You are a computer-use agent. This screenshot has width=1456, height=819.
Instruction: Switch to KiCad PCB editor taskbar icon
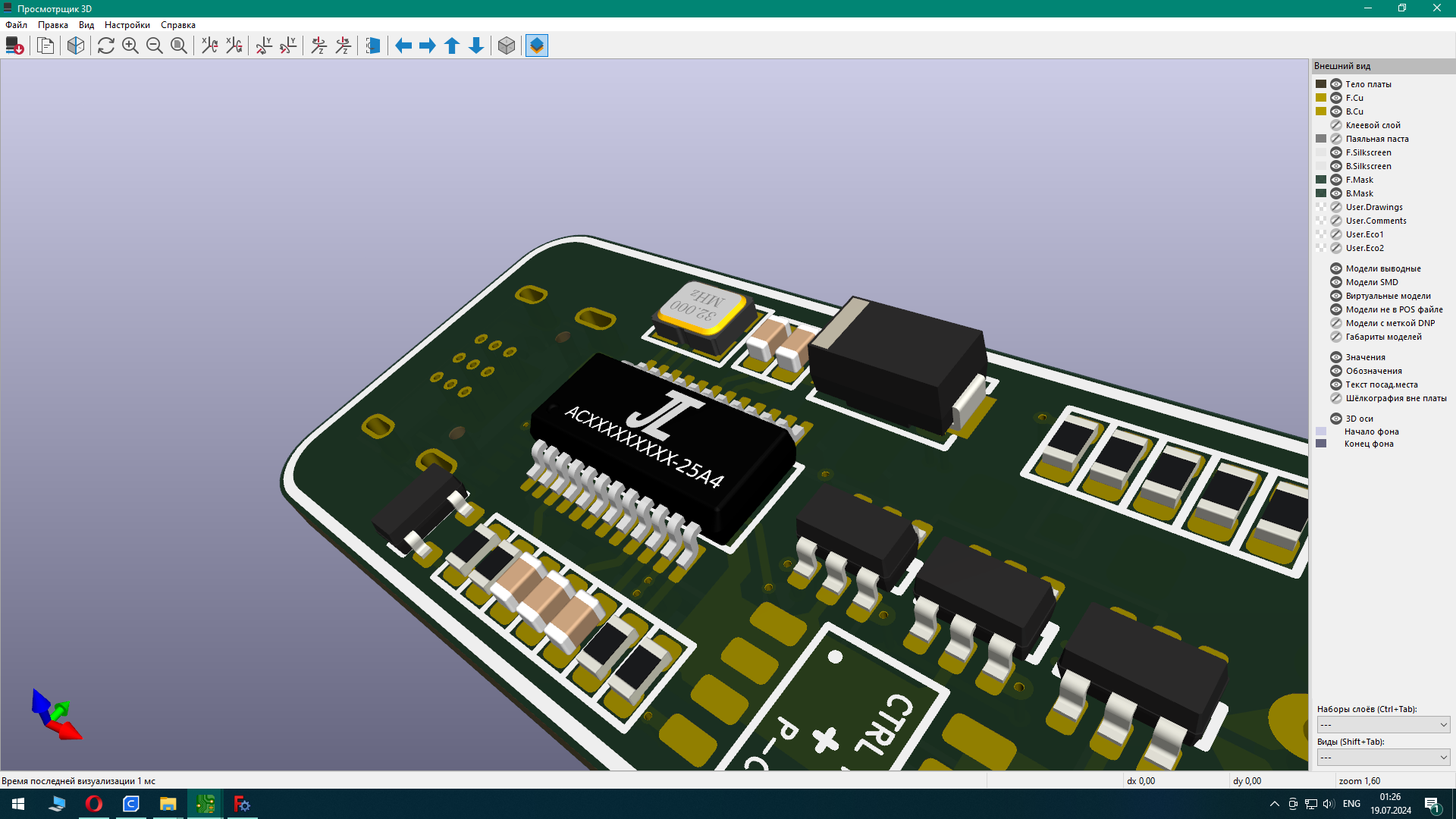tap(205, 804)
